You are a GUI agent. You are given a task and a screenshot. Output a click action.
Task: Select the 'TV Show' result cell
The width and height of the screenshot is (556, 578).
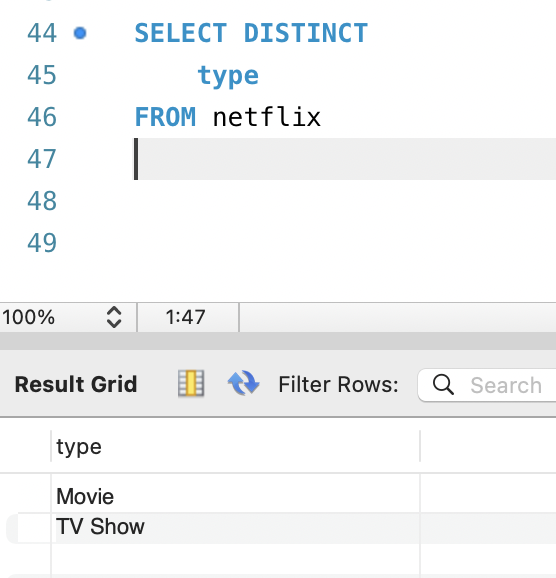click(x=235, y=526)
